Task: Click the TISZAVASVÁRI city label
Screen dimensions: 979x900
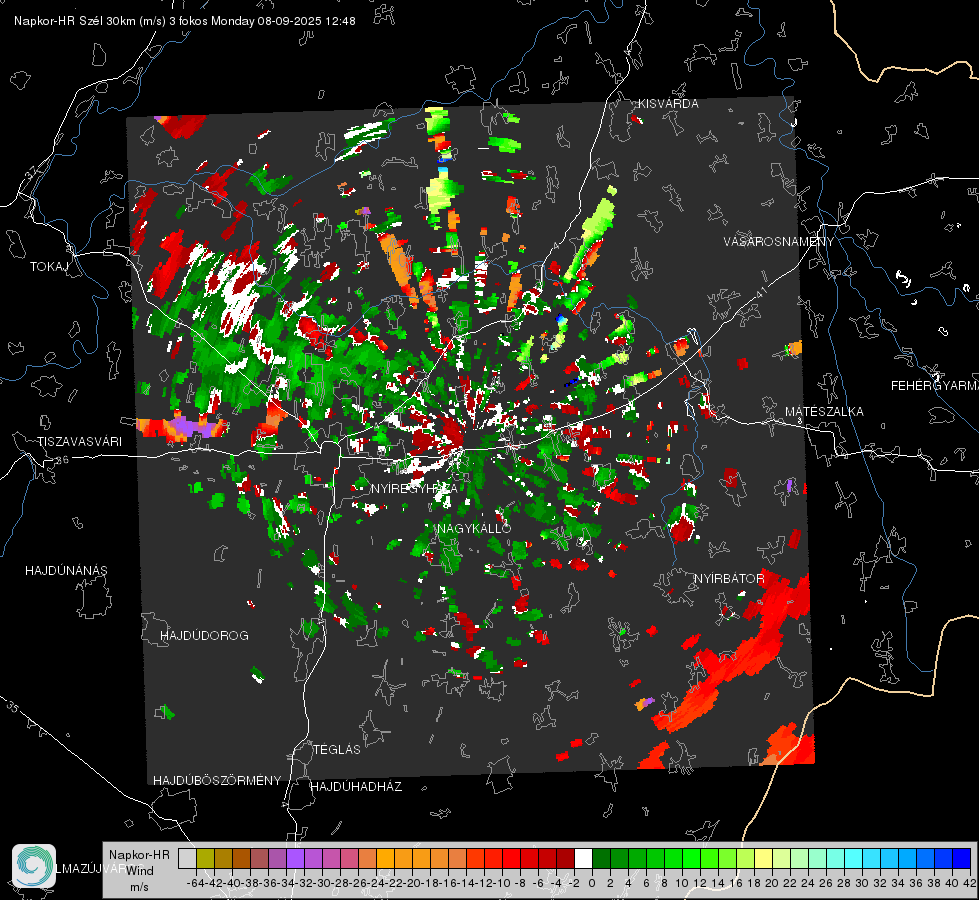Action: coord(79,442)
